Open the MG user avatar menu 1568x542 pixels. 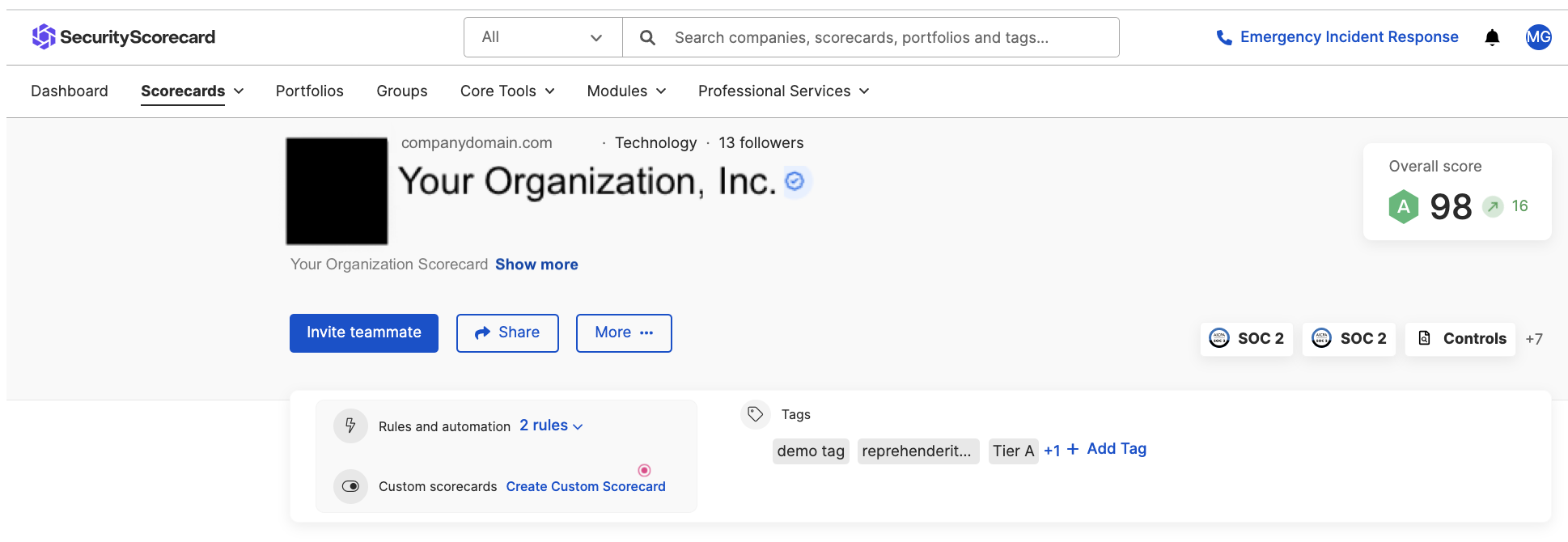[1538, 36]
